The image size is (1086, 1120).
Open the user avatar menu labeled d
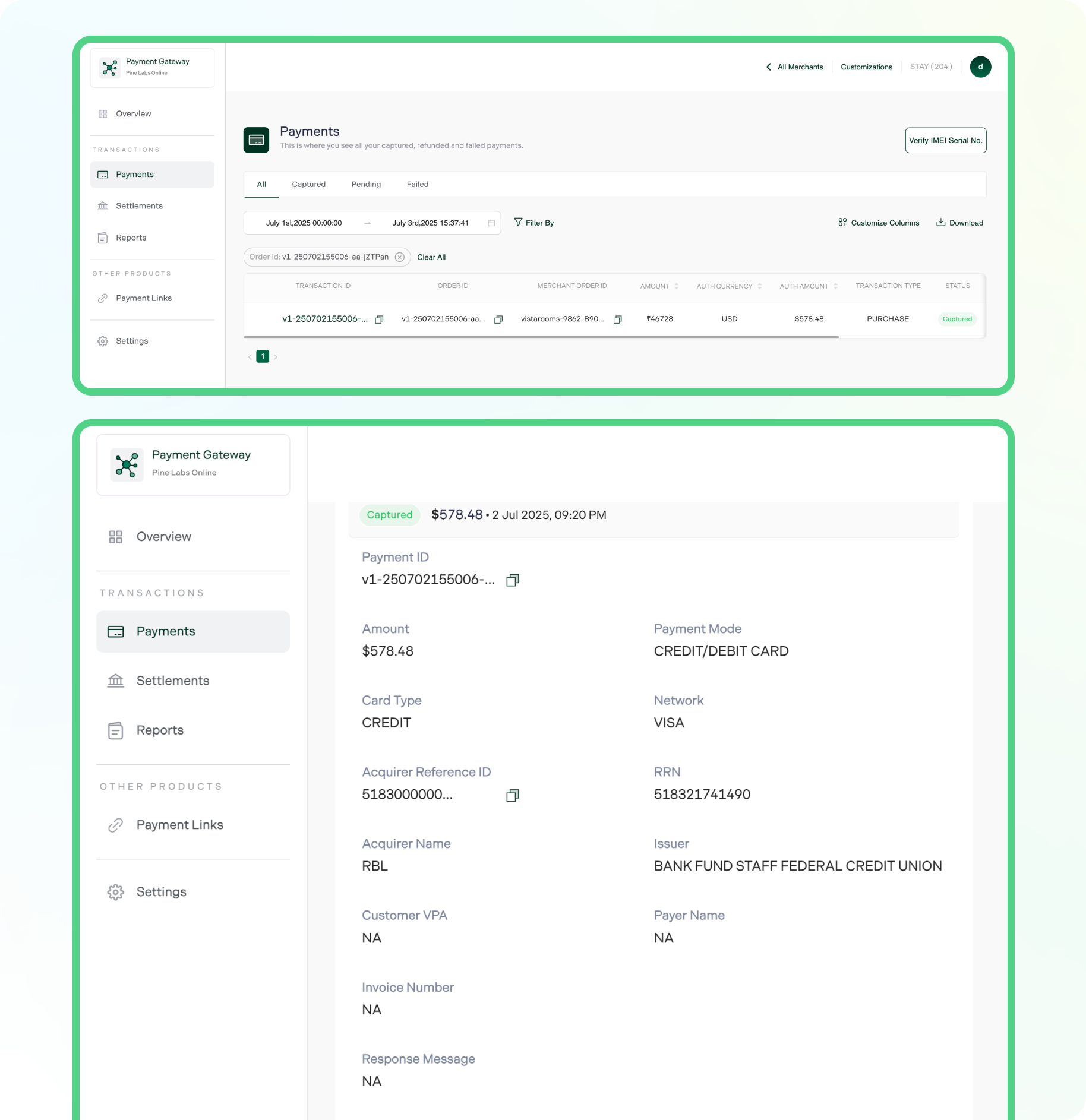(980, 67)
